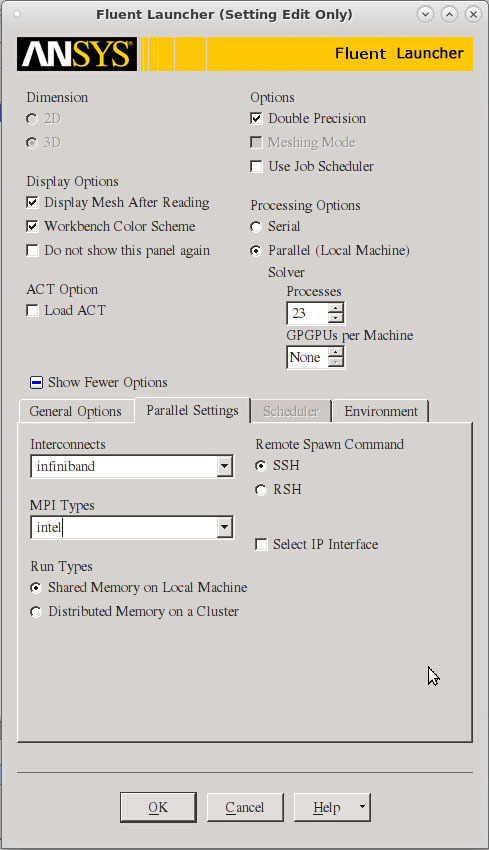Viewport: 489px width, 850px height.
Task: Toggle Use Job Scheduler checkbox
Action: pos(256,166)
